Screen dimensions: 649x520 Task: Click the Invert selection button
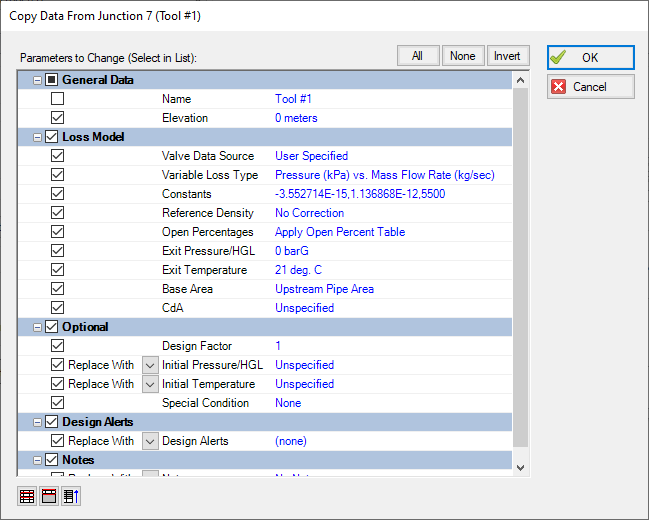pyautogui.click(x=507, y=56)
